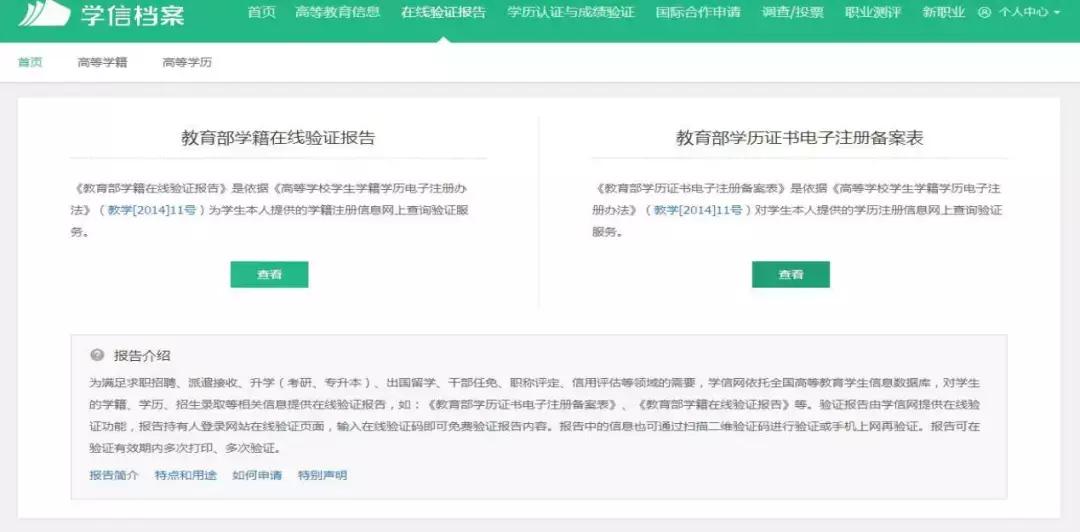
Task: Click the 学信档案 logo icon
Action: point(45,13)
